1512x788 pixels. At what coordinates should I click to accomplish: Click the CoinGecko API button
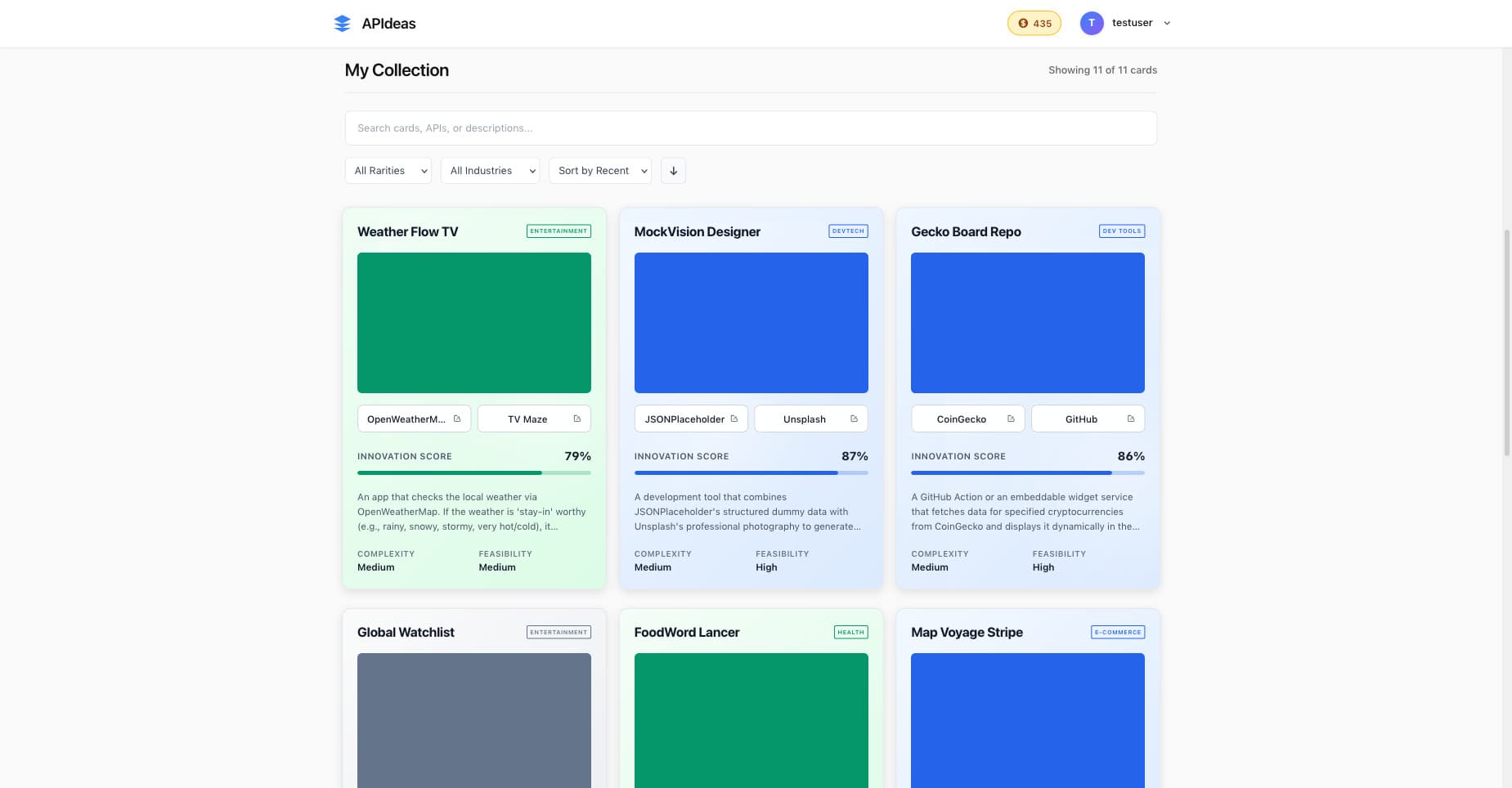962,419
